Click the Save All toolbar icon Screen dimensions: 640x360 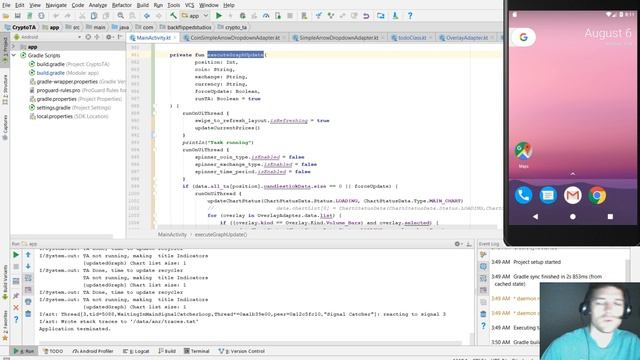coord(18,16)
